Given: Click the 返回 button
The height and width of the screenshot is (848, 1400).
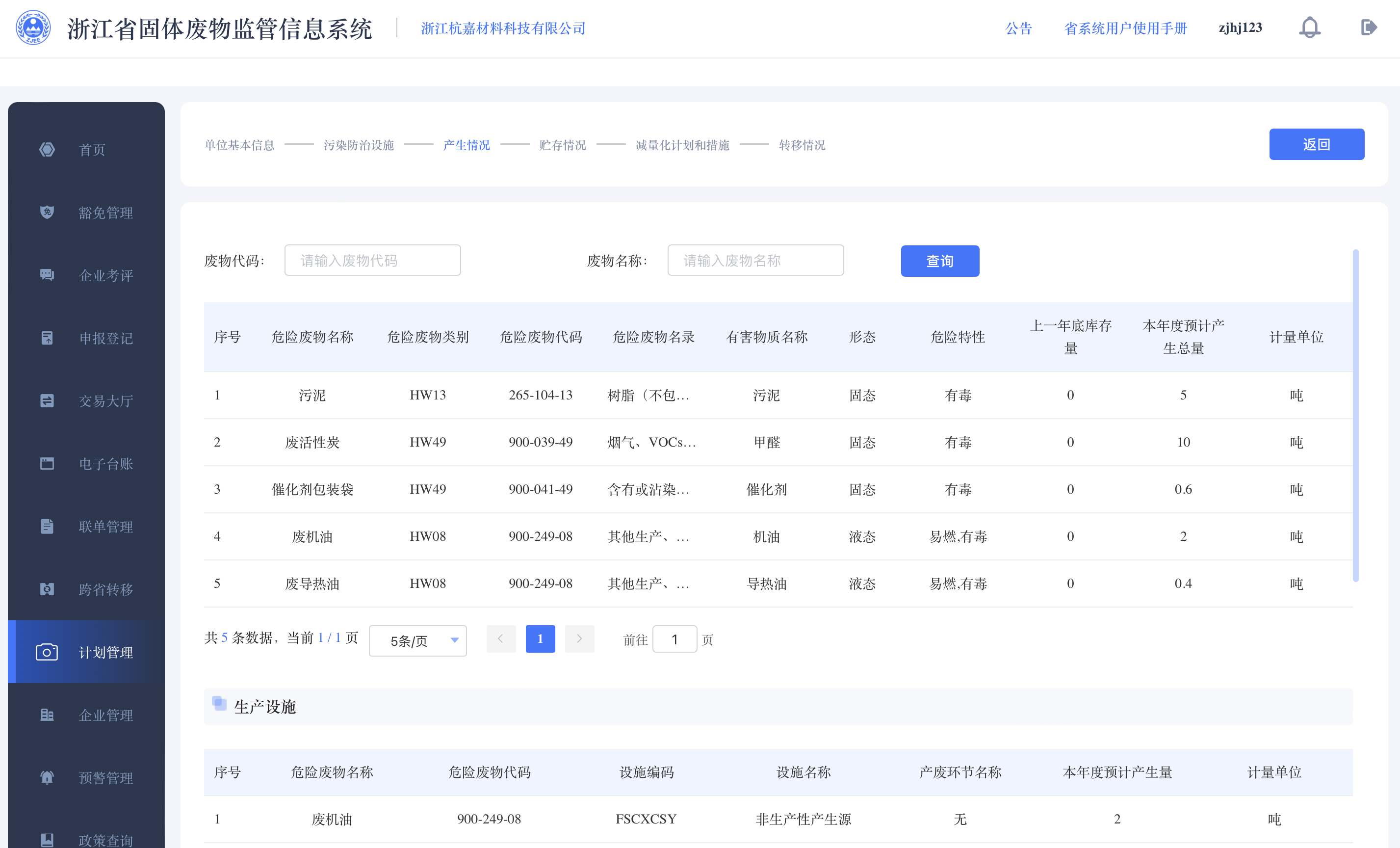Looking at the screenshot, I should (1317, 144).
